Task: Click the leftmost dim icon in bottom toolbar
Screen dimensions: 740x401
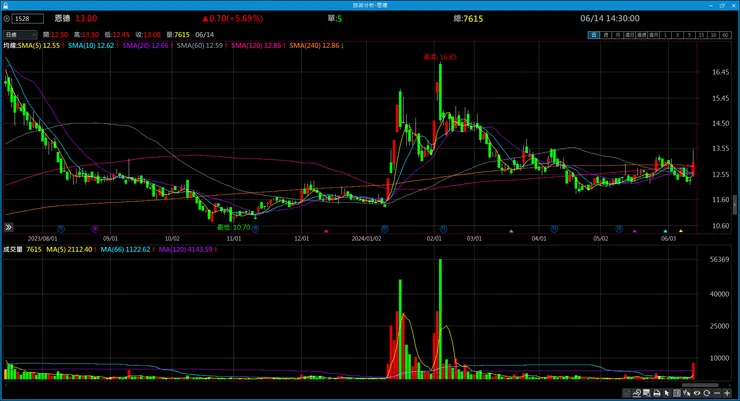Action: point(626,393)
